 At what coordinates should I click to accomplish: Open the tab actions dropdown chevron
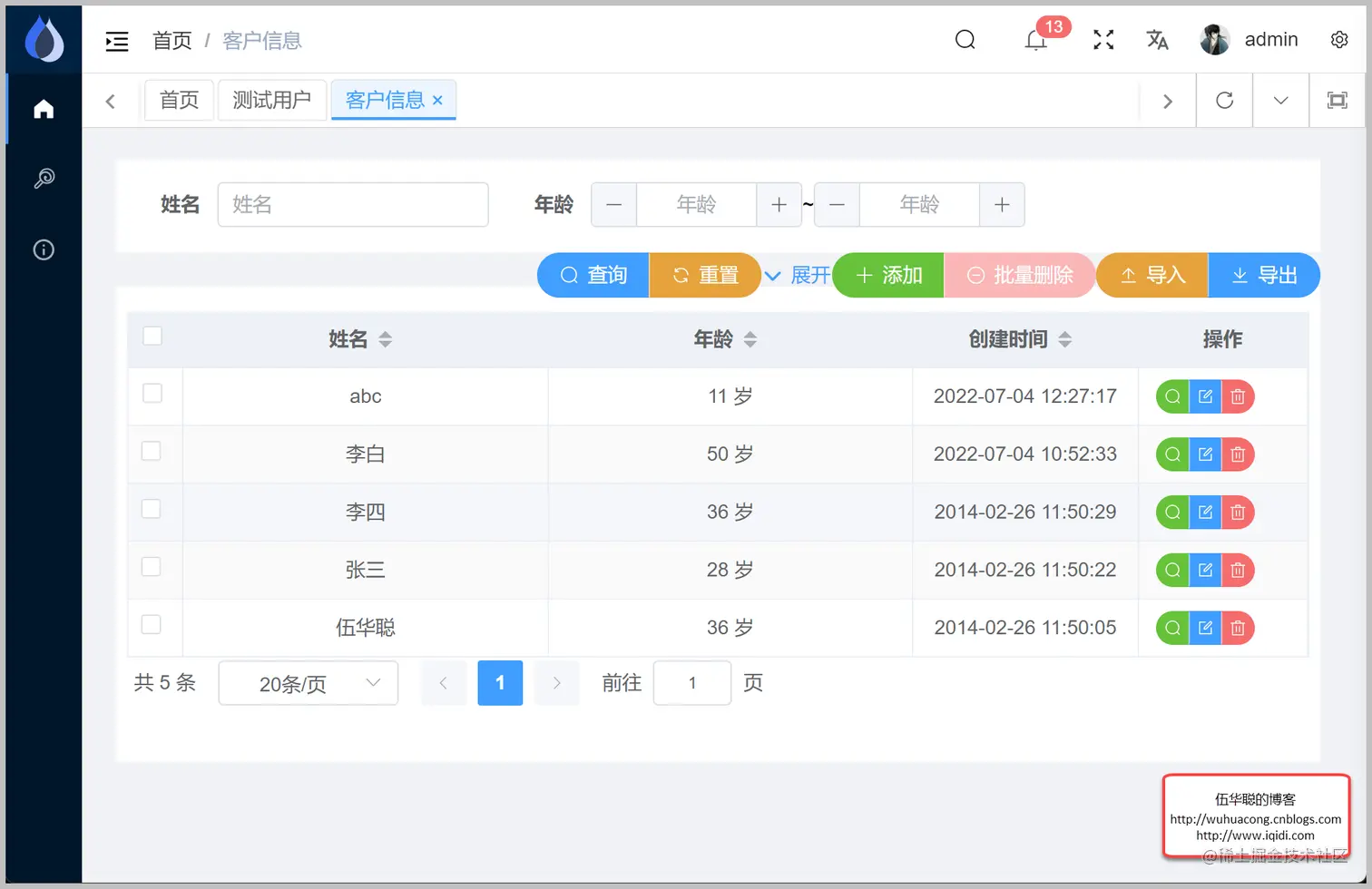click(x=1280, y=101)
